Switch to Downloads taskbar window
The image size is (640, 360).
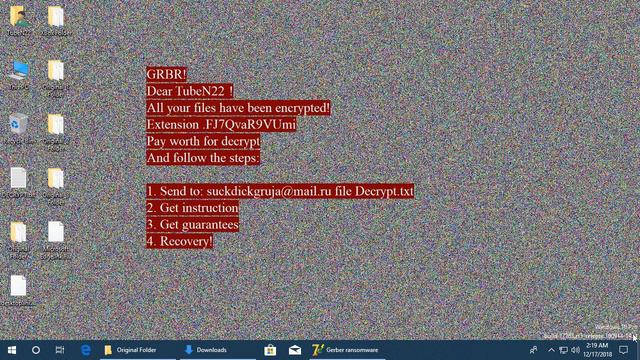pos(218,350)
